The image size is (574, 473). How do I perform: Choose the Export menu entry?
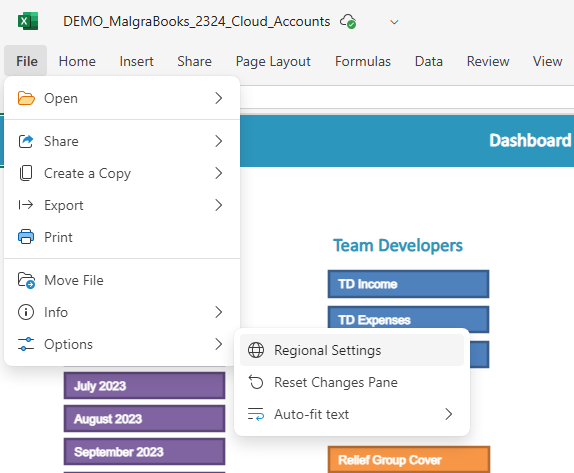122,205
